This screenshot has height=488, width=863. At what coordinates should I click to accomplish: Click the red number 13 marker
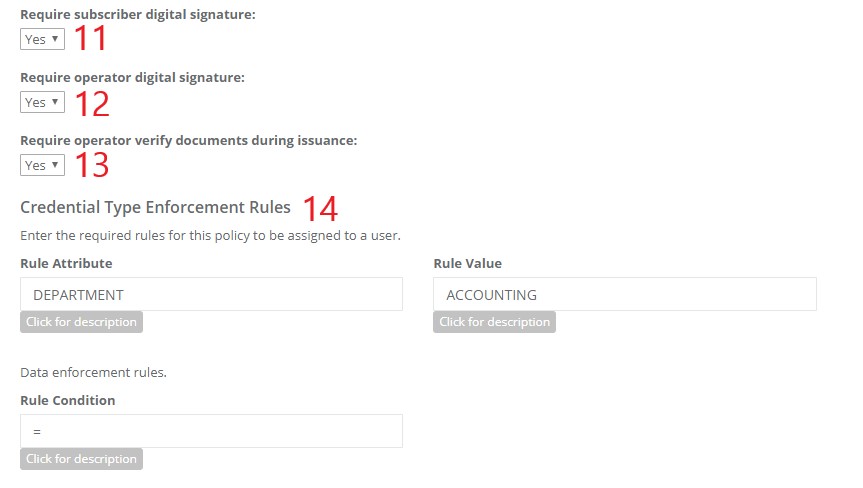(92, 165)
